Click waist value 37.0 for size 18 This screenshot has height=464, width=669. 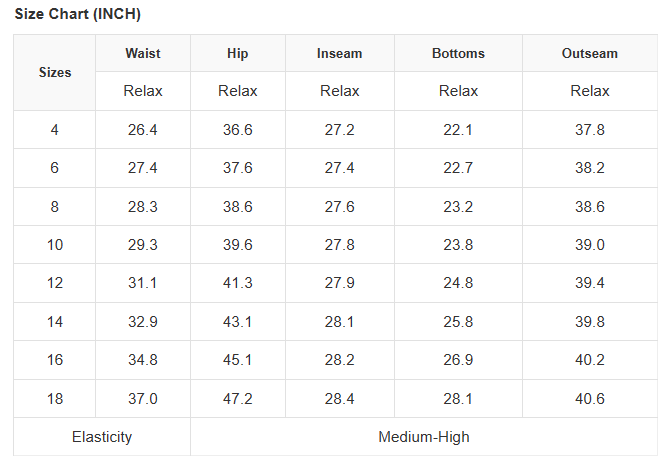pyautogui.click(x=143, y=399)
